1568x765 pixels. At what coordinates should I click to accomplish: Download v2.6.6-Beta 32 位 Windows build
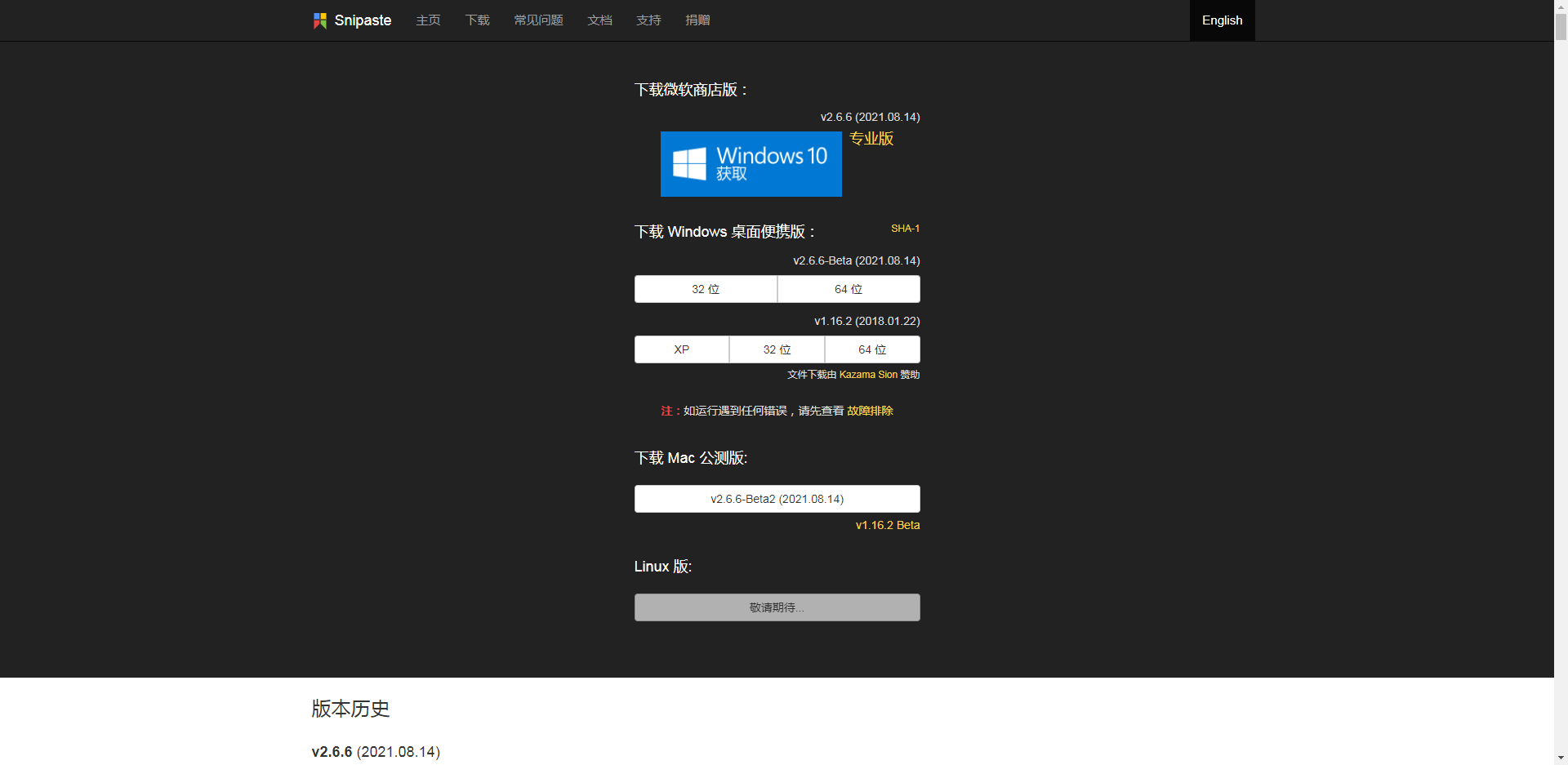coord(706,289)
